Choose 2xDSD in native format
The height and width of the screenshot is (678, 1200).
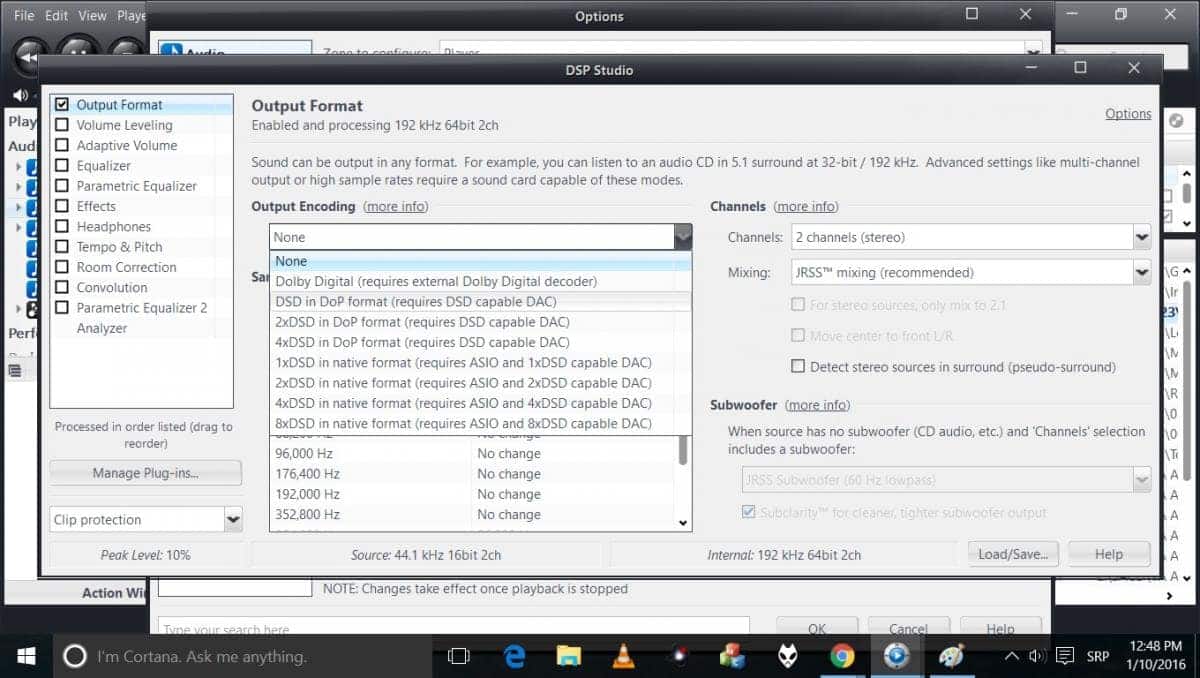[480, 383]
